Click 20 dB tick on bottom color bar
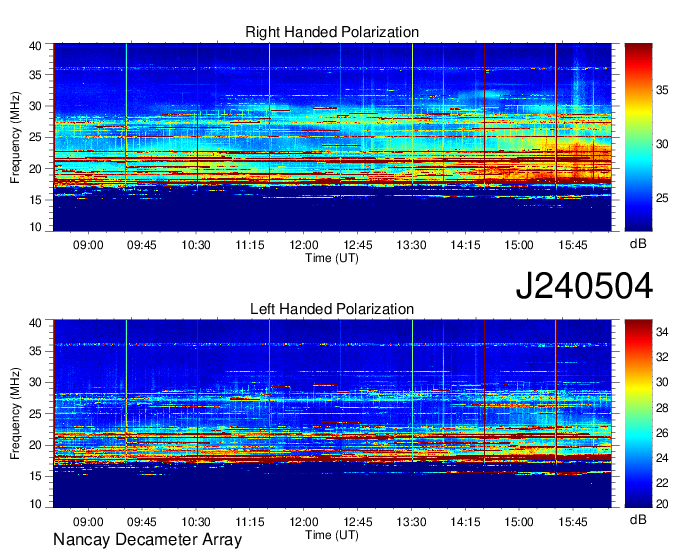 point(662,504)
